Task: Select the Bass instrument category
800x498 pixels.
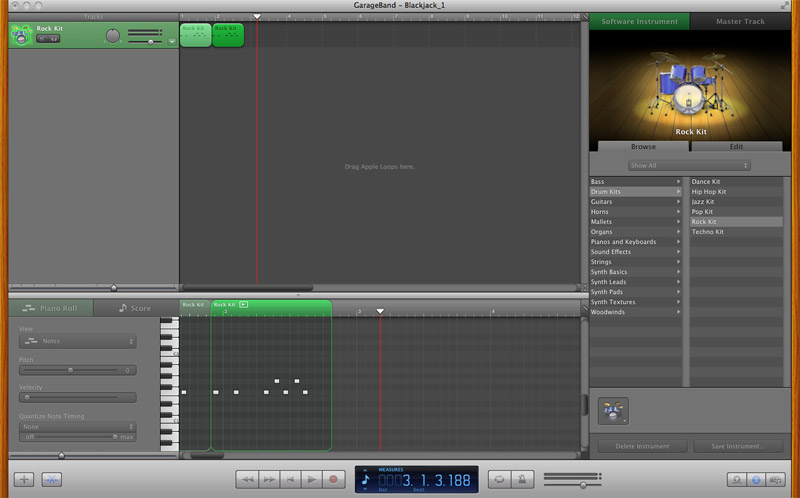Action: (x=635, y=182)
